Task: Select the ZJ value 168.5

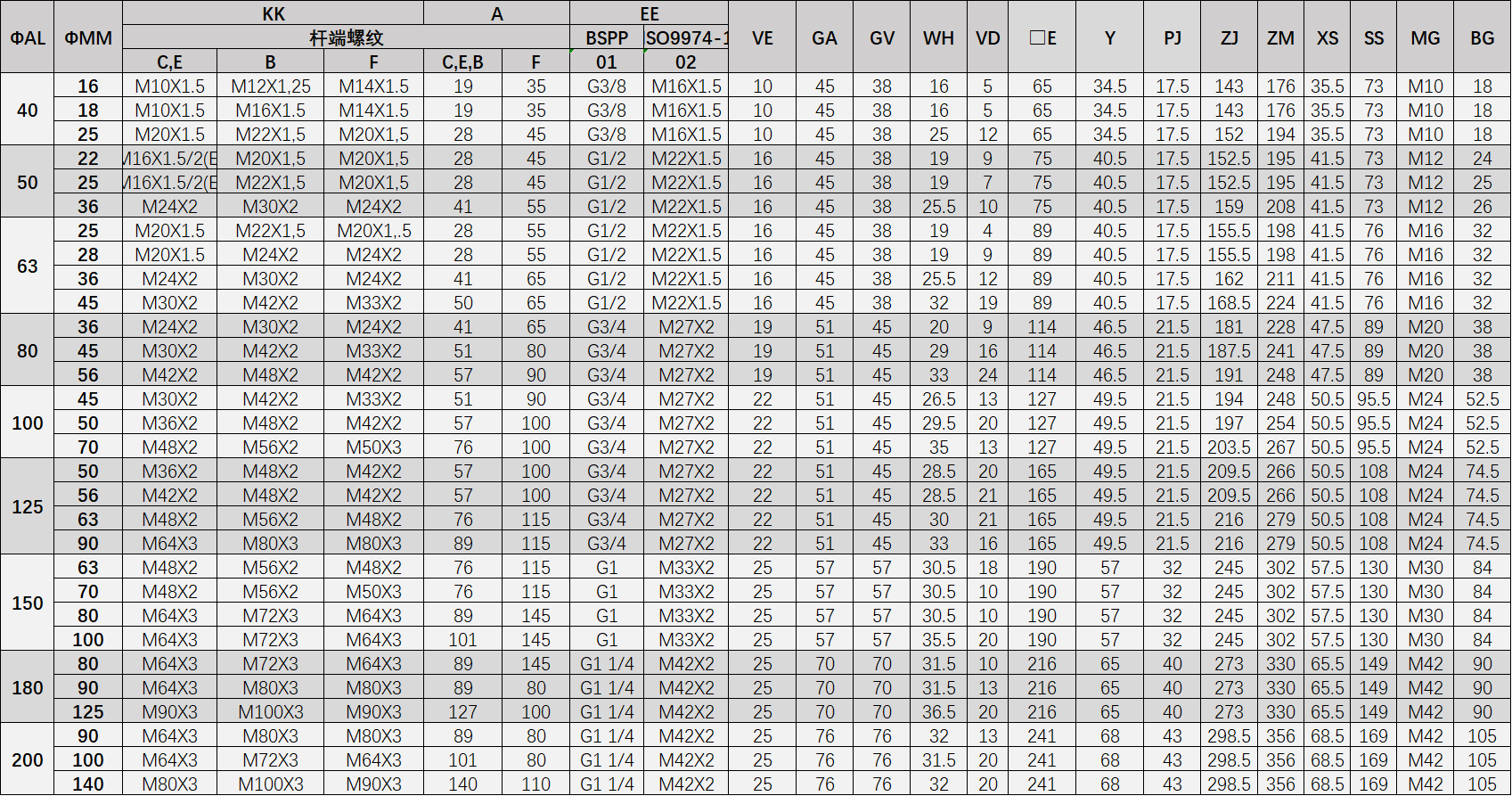Action: (1229, 303)
